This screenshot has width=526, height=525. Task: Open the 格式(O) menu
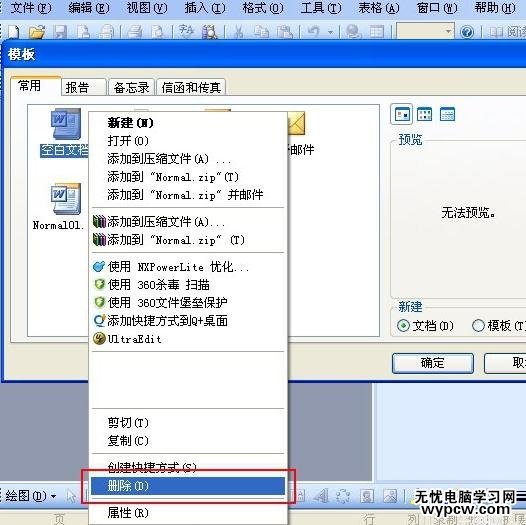(x=263, y=8)
